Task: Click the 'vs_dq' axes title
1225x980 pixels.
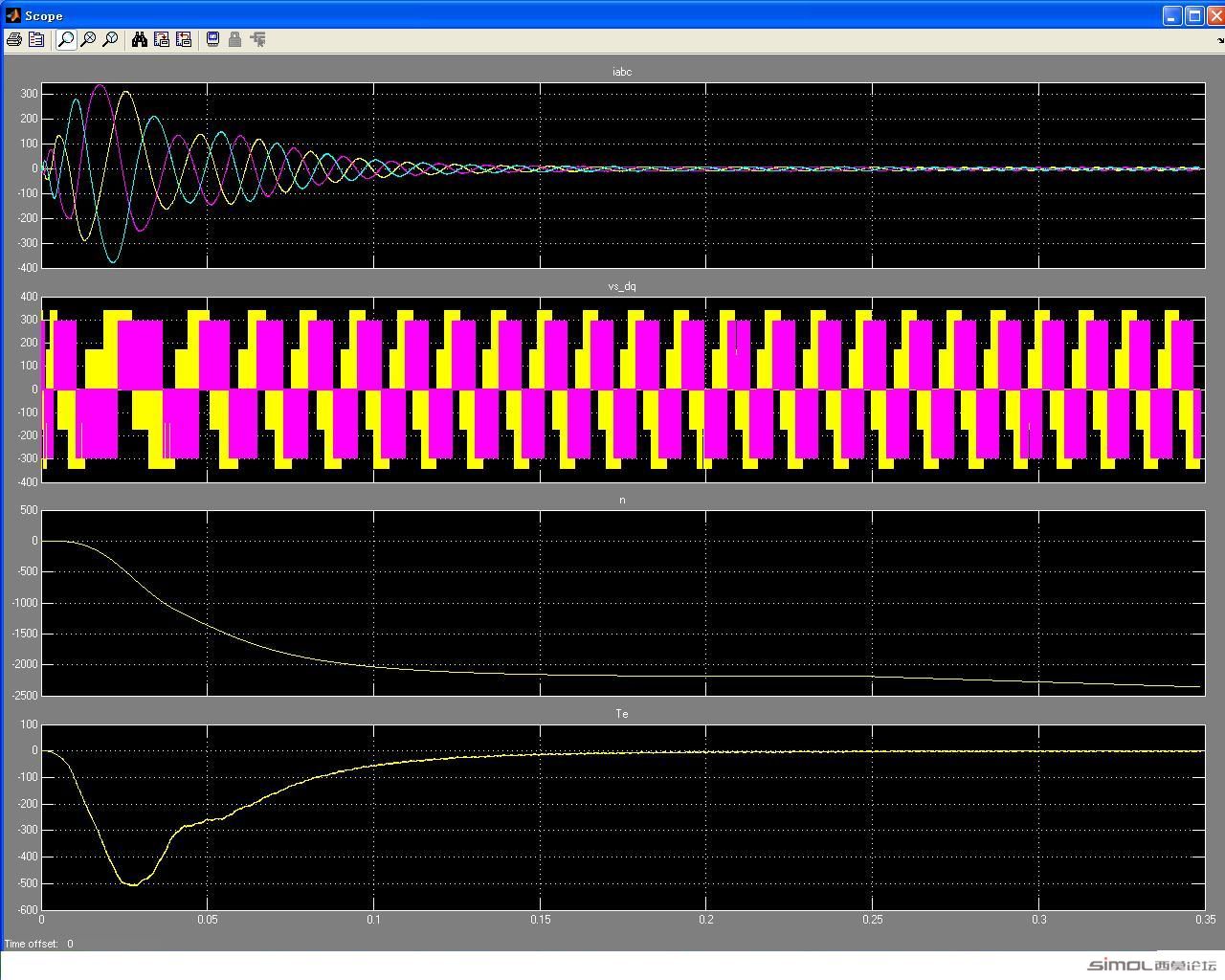Action: pos(622,286)
